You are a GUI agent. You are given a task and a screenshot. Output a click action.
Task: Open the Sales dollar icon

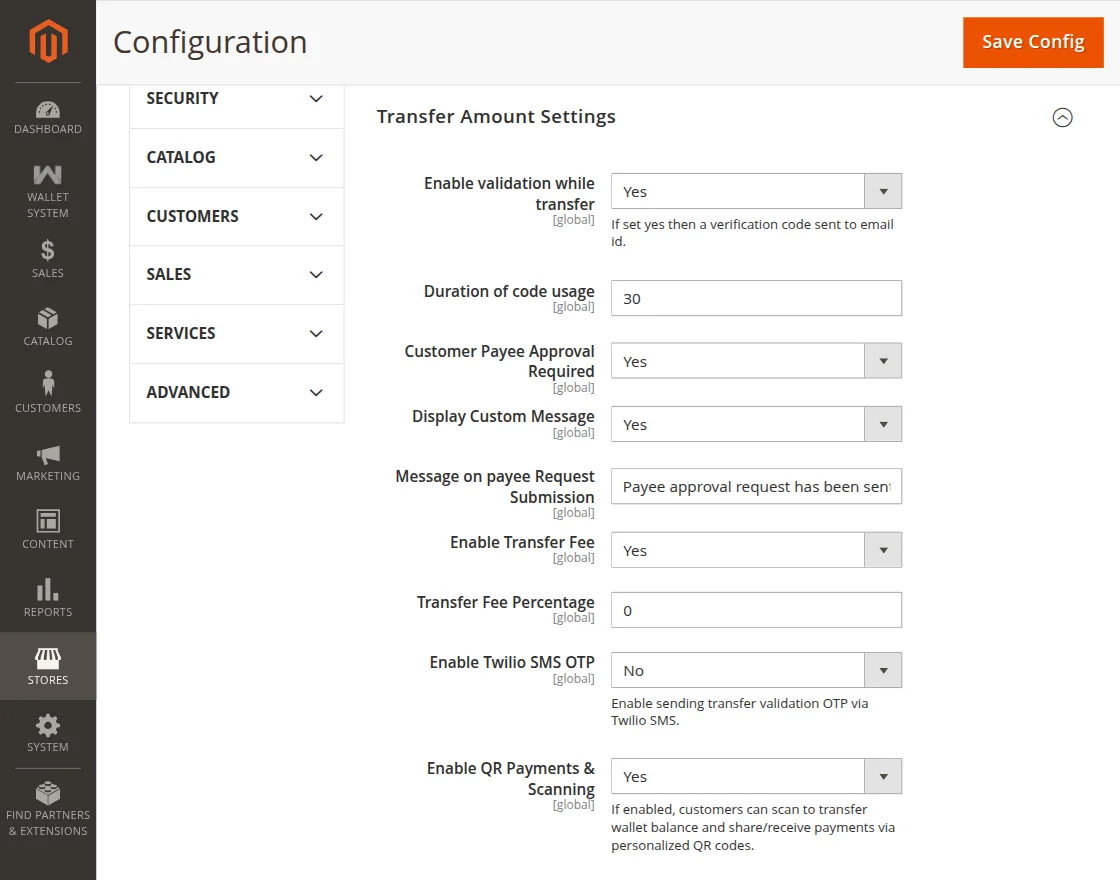48,250
